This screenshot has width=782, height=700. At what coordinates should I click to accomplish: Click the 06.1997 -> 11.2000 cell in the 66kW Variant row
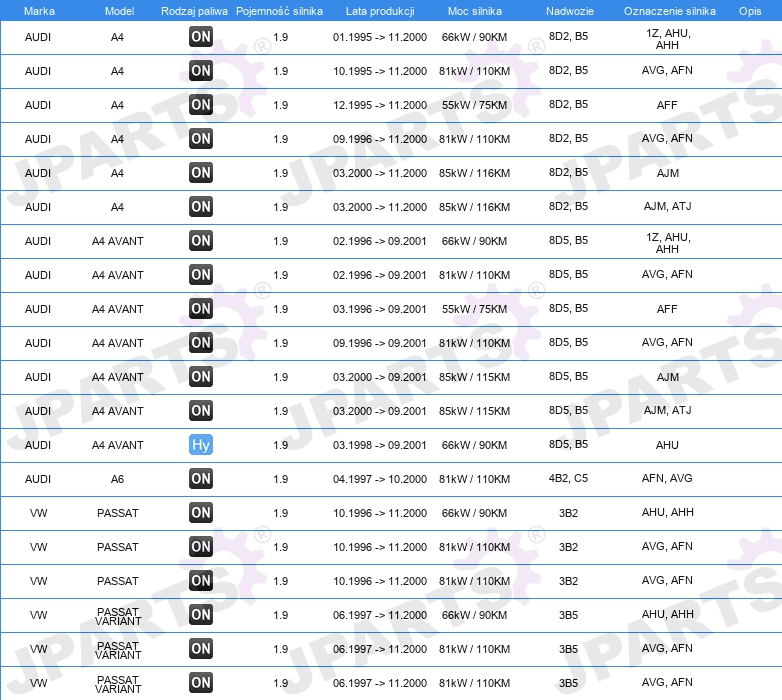coord(380,615)
